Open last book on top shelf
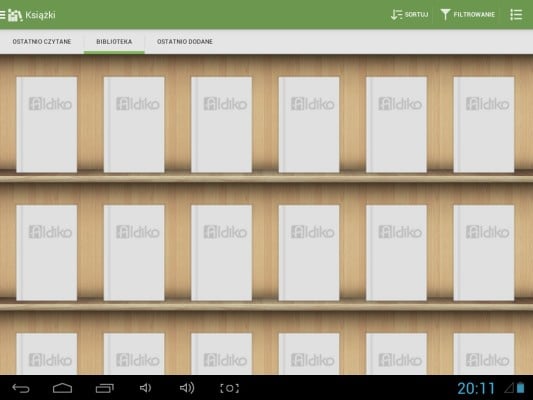Screen dimensions: 533x400 [x=484, y=124]
